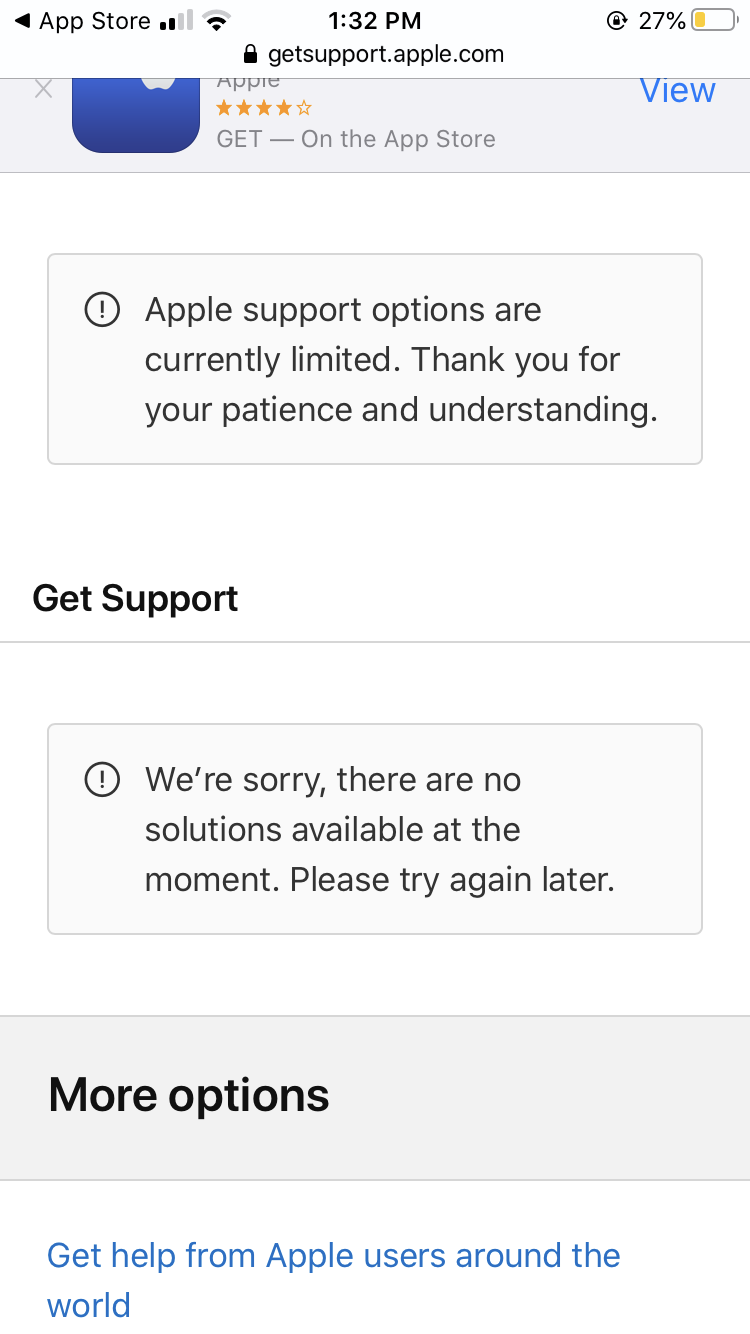Tap the alert icon beside no solutions message

pos(102,780)
